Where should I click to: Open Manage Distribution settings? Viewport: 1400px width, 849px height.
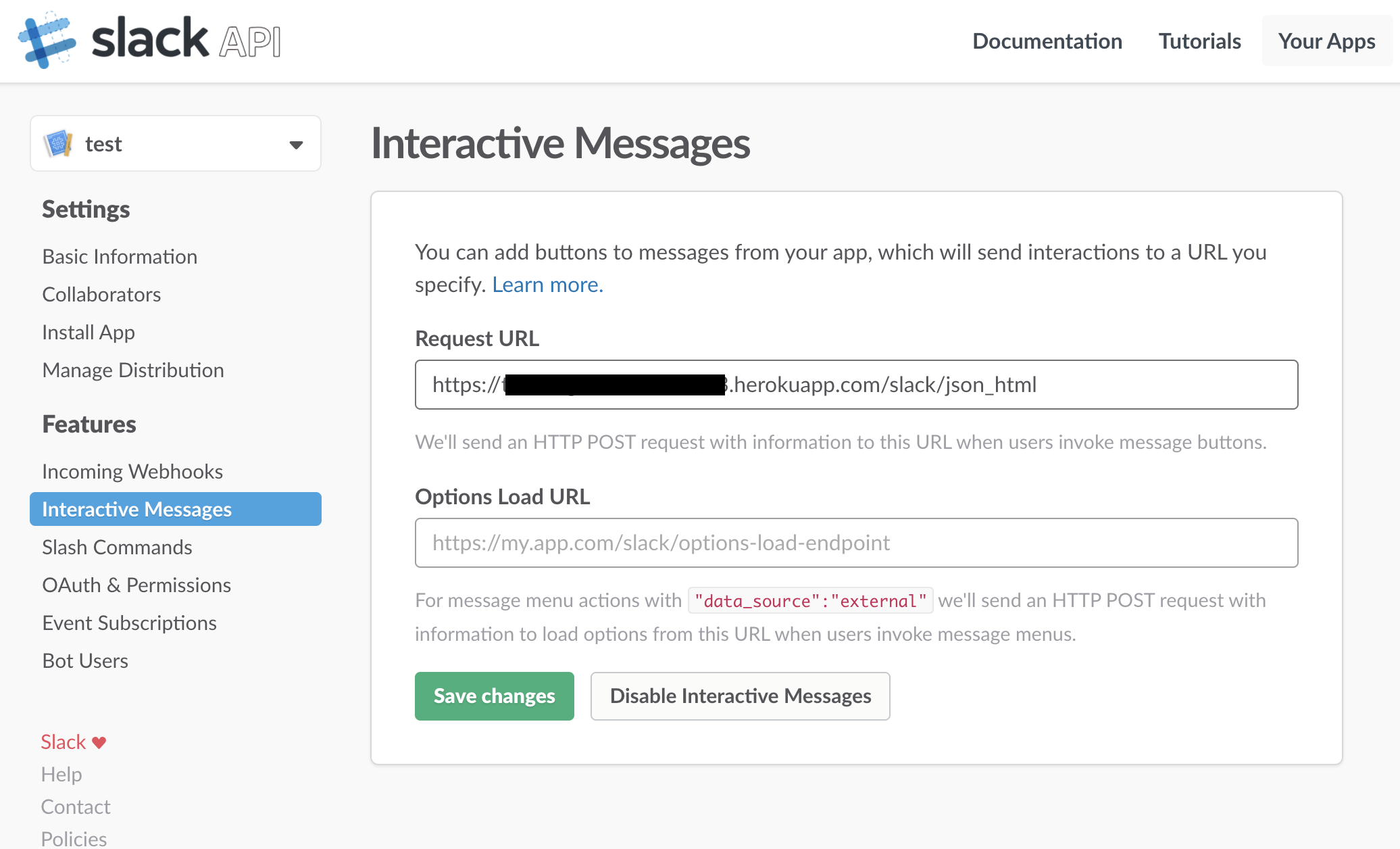point(133,370)
